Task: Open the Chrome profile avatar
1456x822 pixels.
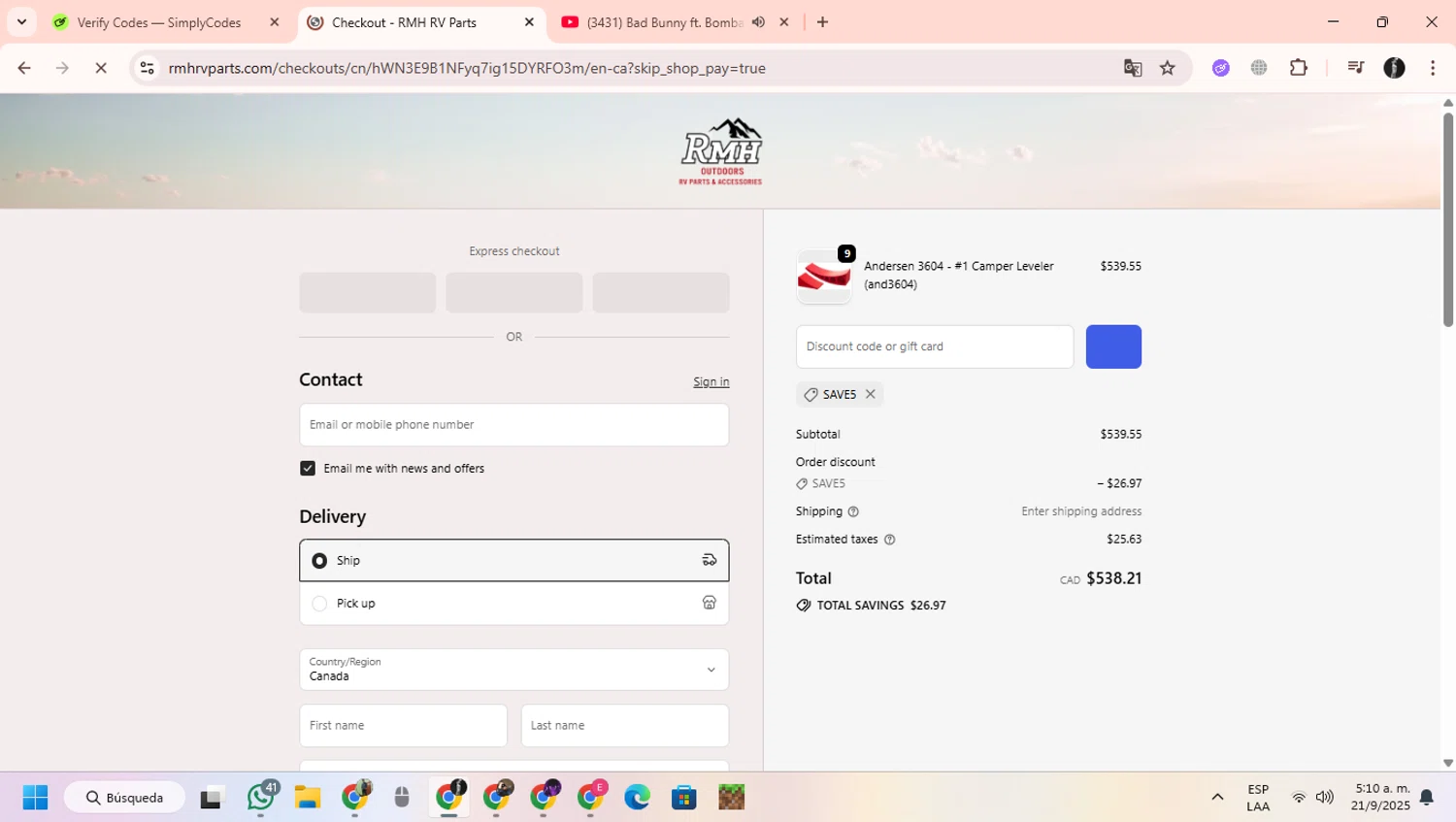Action: pos(1395,68)
